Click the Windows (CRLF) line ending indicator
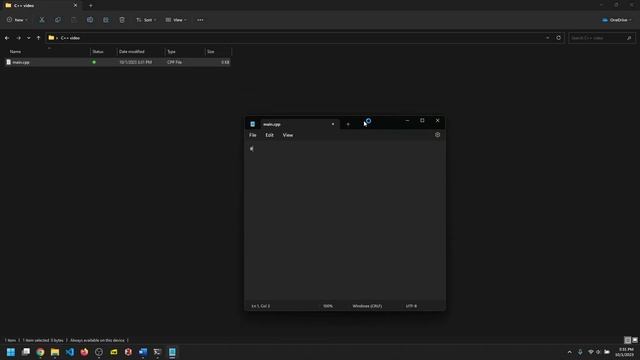This screenshot has height=360, width=640. pos(367,306)
